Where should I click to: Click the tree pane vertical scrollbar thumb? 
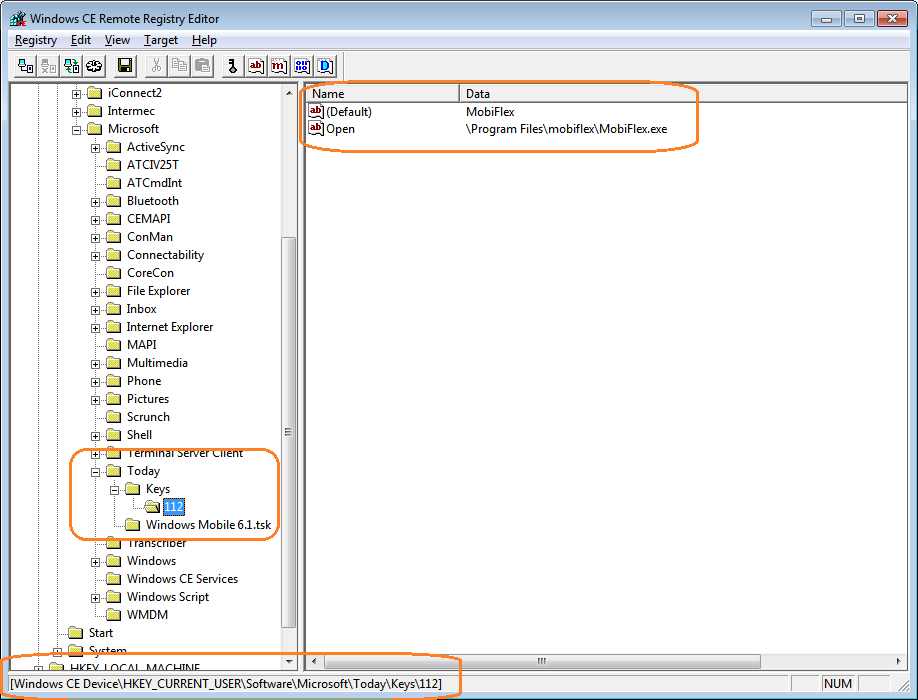coord(289,432)
